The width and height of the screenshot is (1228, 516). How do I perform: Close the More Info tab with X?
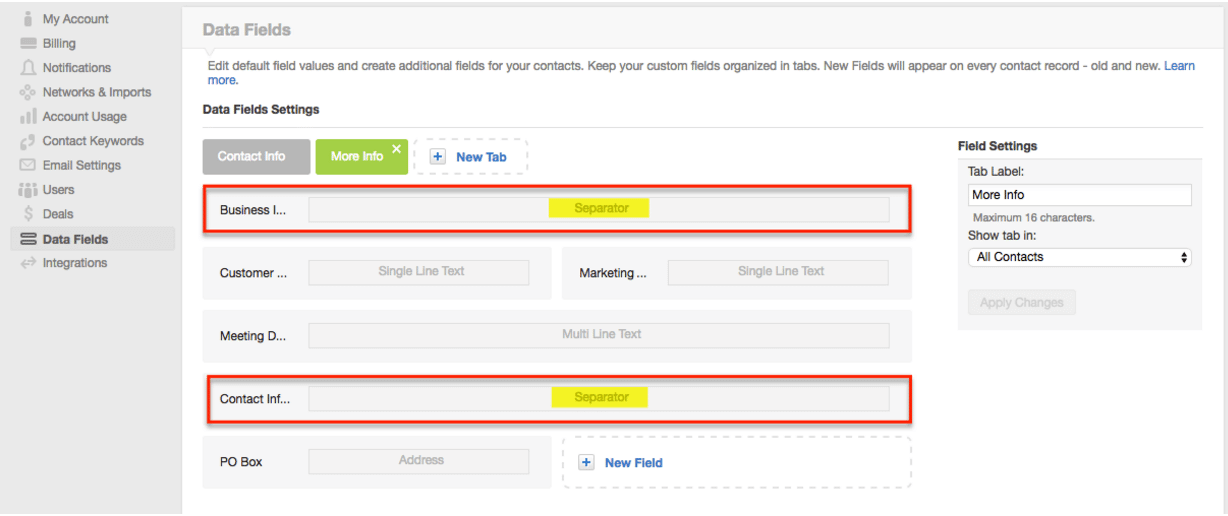pos(396,149)
